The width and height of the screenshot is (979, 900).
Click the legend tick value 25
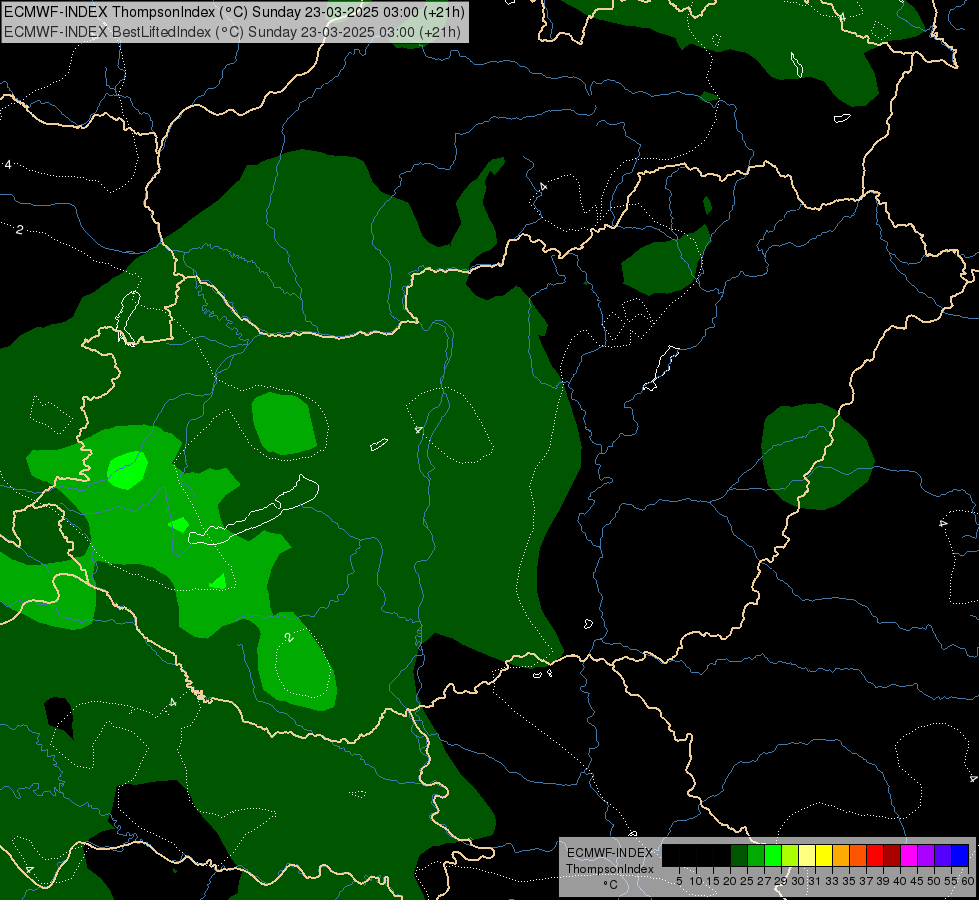pos(747,881)
